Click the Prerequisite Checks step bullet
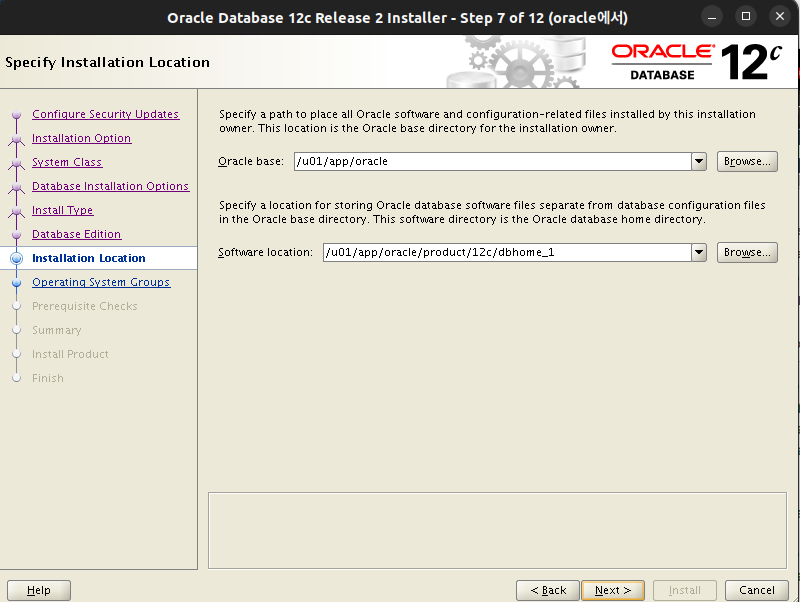Image resolution: width=800 pixels, height=602 pixels. point(16,306)
